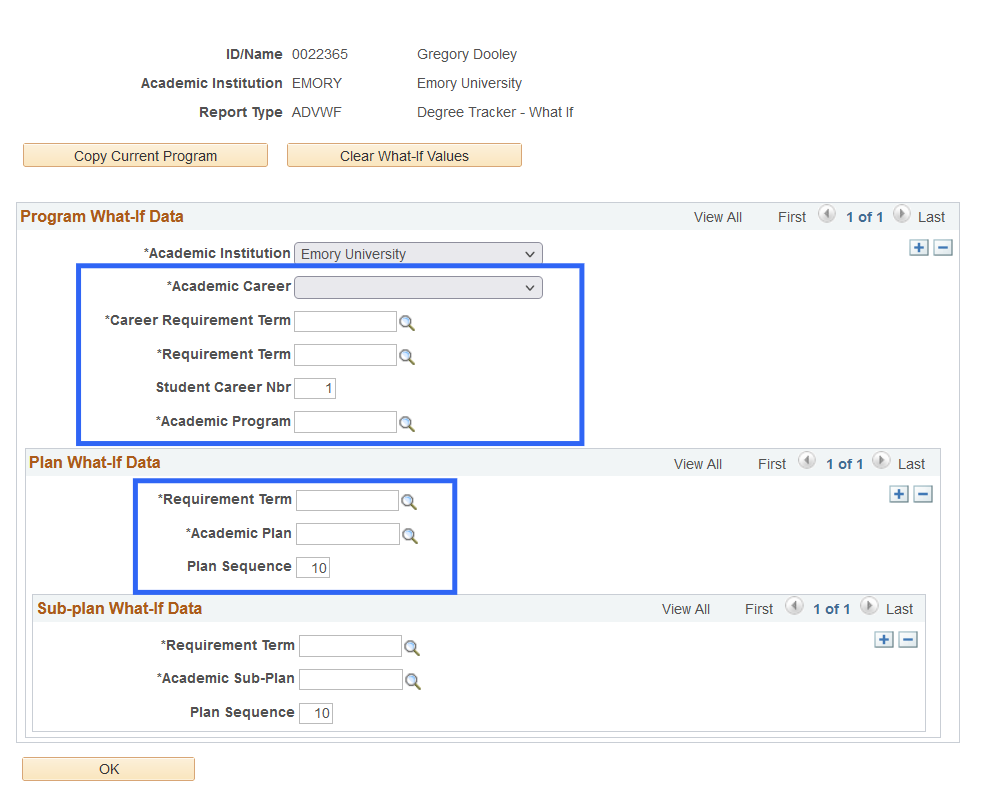Viewport: 985px width, 792px height.
Task: Show previous row in Plan What-If Data
Action: pos(806,462)
